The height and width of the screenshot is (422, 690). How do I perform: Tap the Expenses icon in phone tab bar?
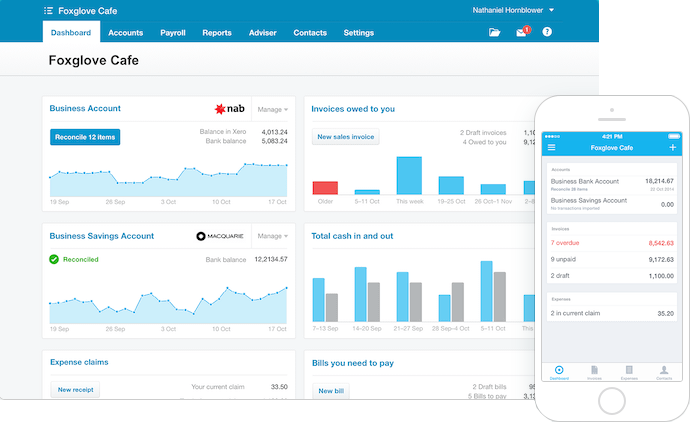coord(629,372)
